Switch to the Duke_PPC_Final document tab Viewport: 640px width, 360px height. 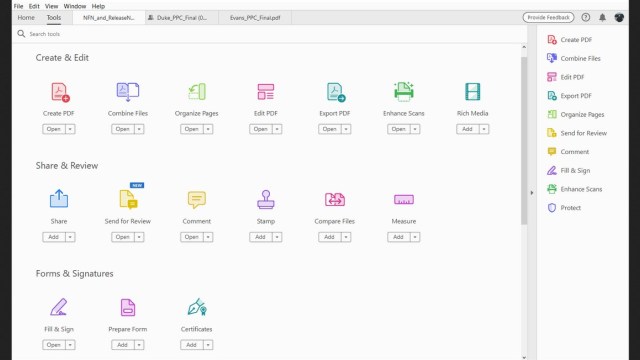[182, 18]
